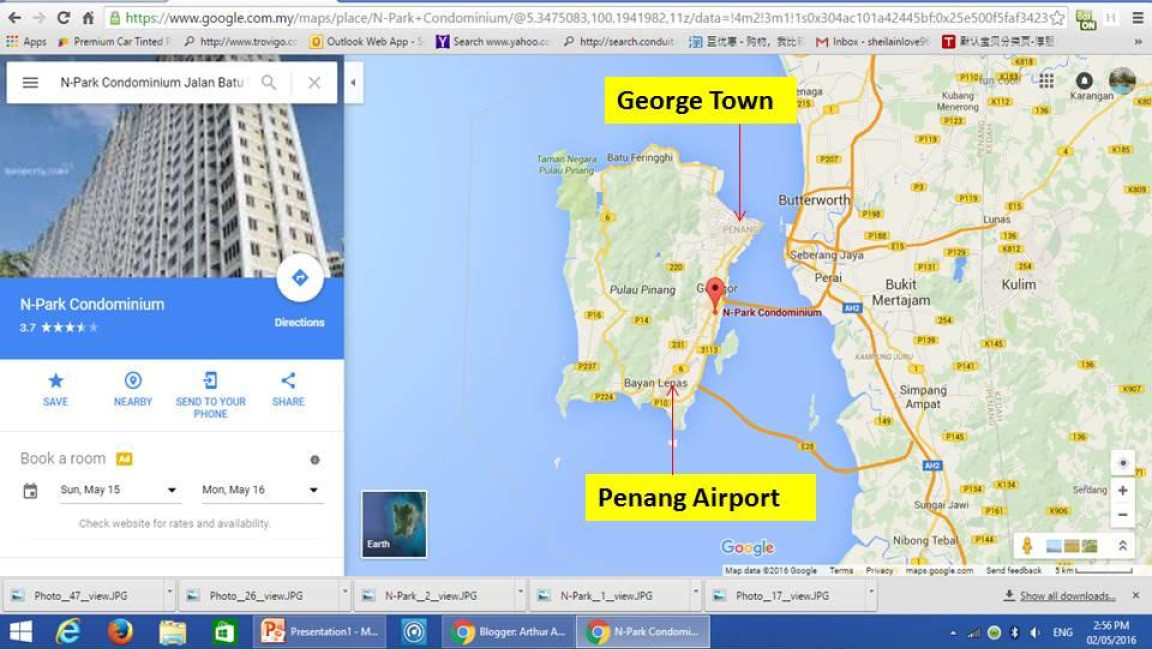The image size is (1152, 650).
Task: Save N-Park Condominium with the star
Action: tap(55, 389)
